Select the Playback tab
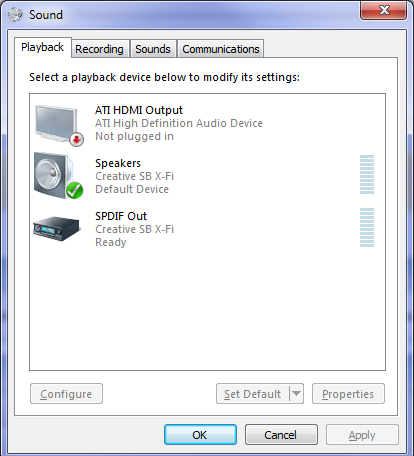The height and width of the screenshot is (456, 414). tap(43, 47)
